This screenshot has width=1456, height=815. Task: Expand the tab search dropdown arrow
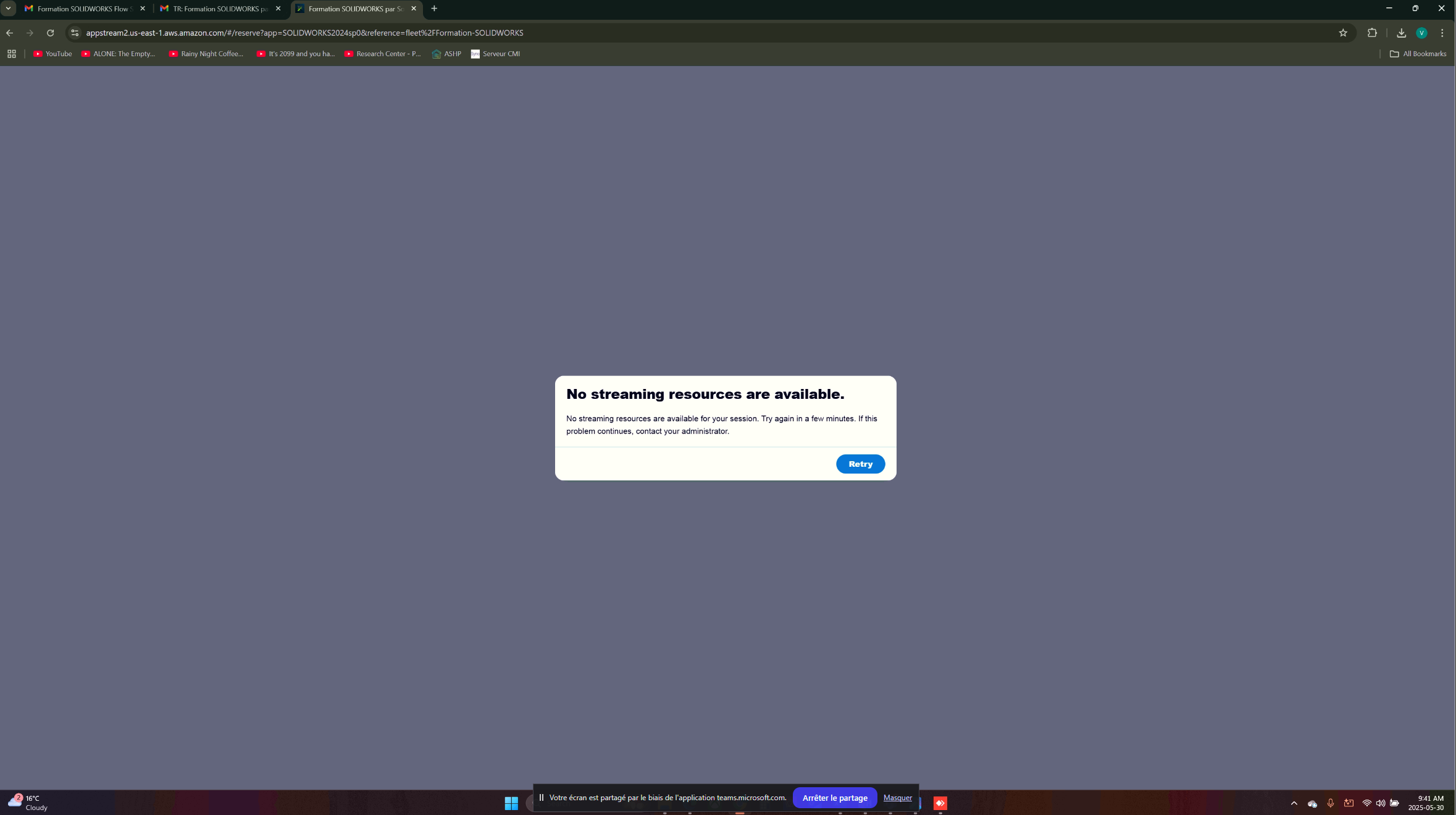8,9
